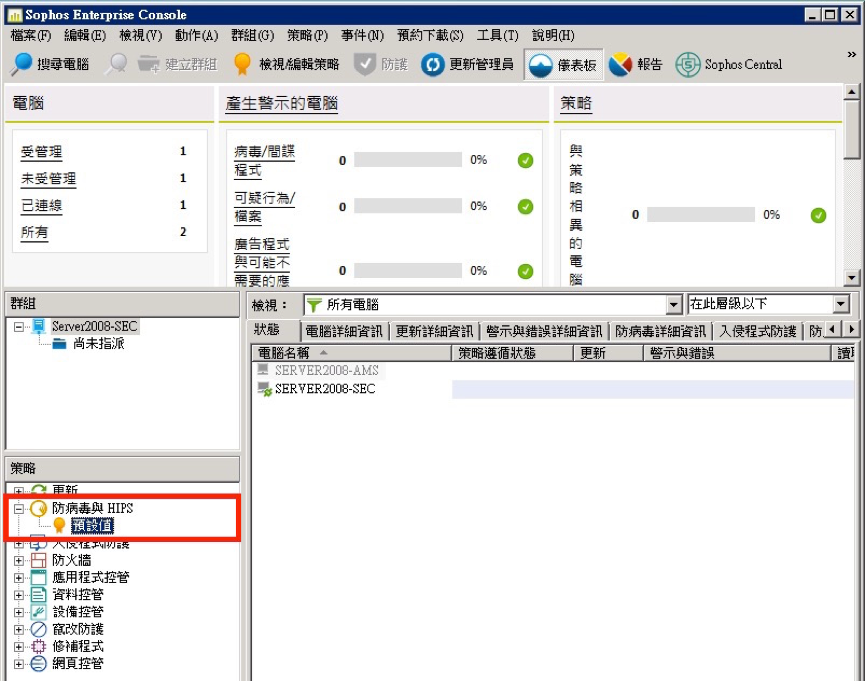Open the 報告 chart icon
This screenshot has height=681, width=865.
(620, 65)
